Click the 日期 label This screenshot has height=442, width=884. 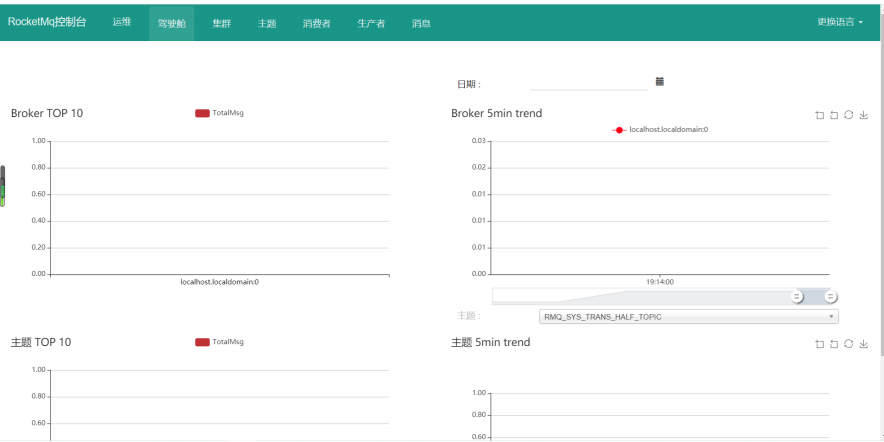pyautogui.click(x=468, y=85)
